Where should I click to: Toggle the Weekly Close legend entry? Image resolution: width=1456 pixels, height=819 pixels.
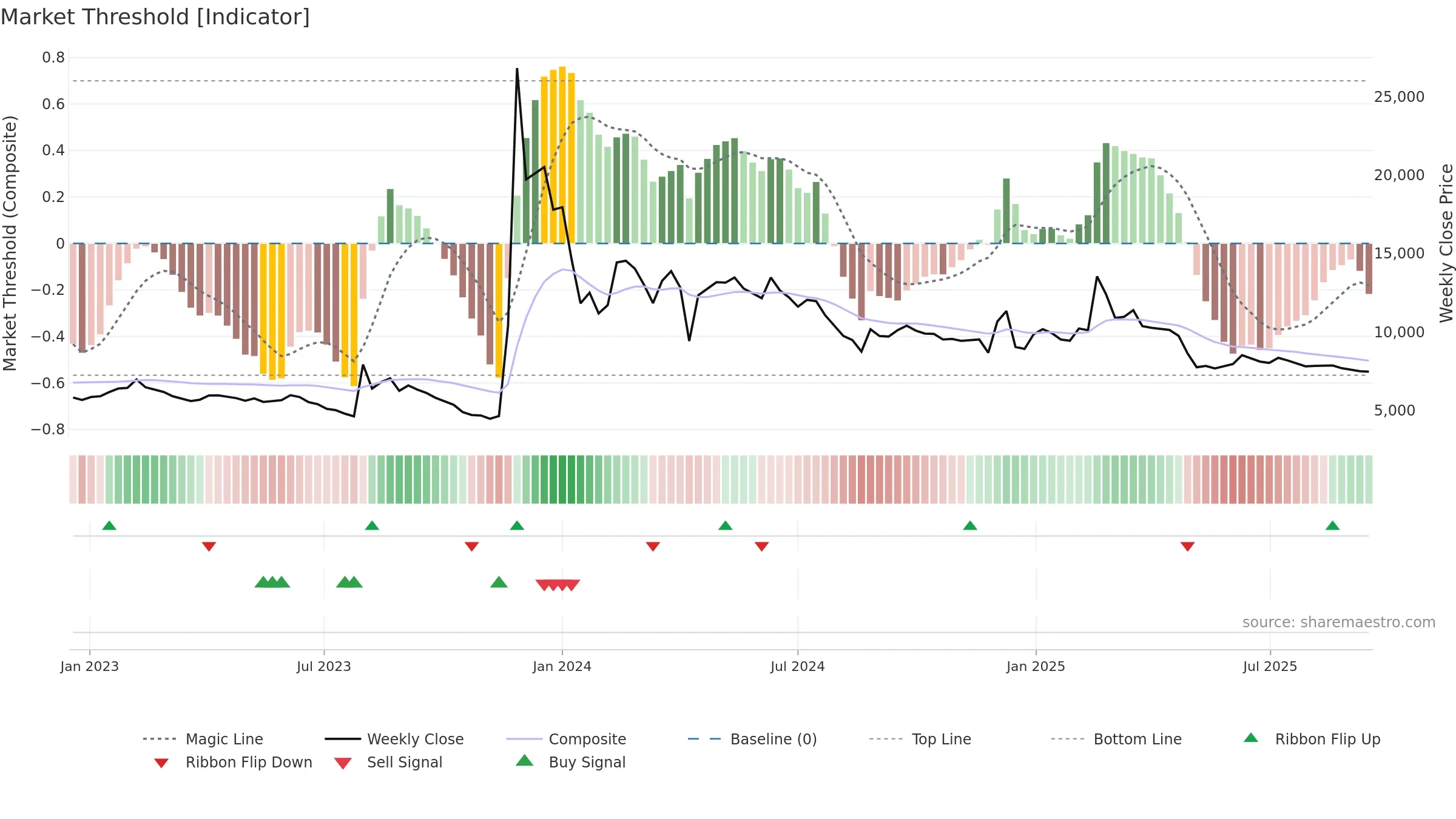(394, 739)
